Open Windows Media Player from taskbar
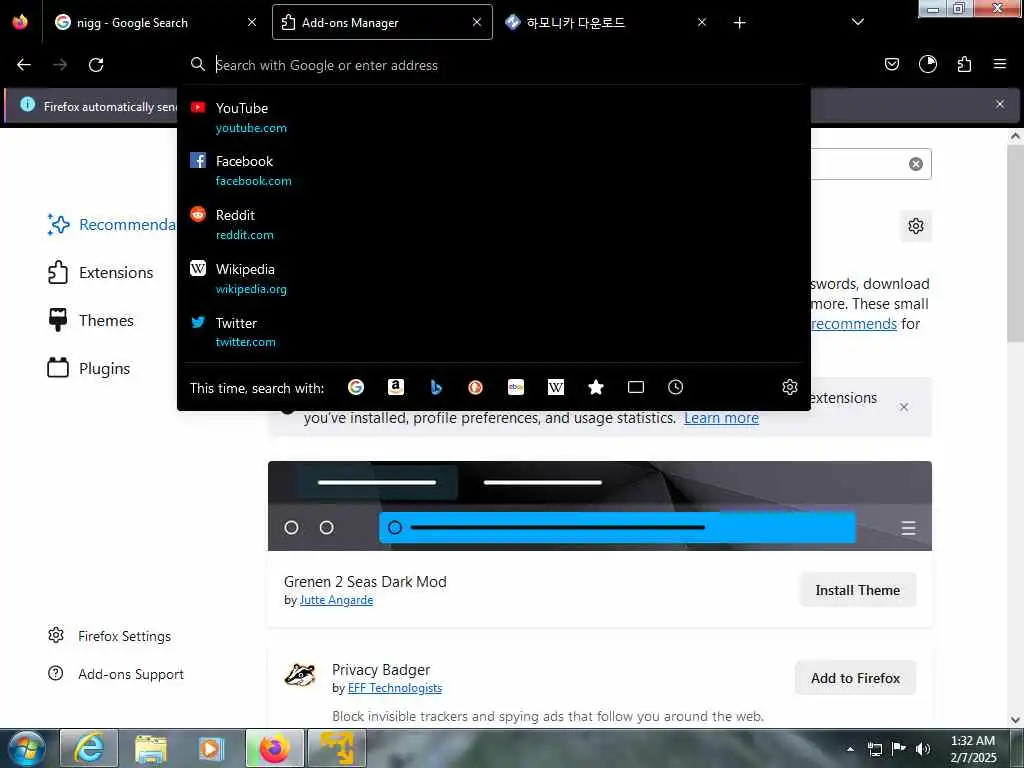The width and height of the screenshot is (1024, 768). pyautogui.click(x=212, y=748)
